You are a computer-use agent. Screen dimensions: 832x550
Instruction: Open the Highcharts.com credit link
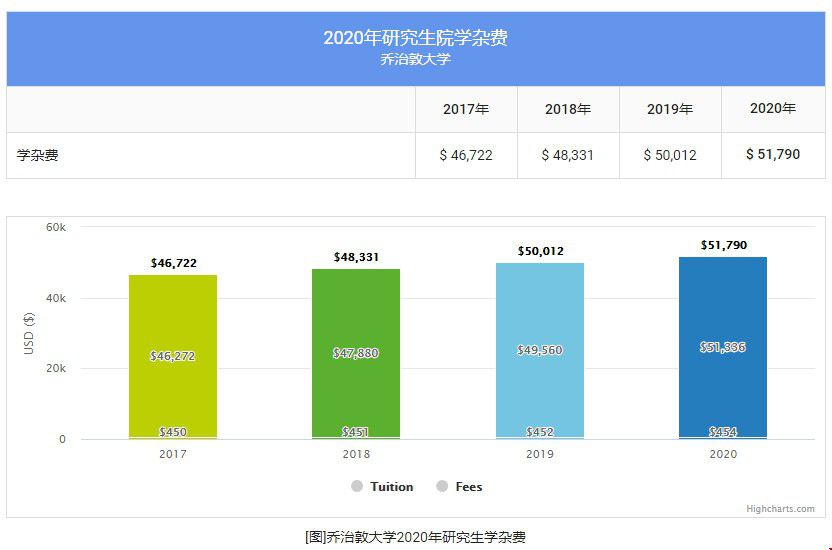[780, 509]
